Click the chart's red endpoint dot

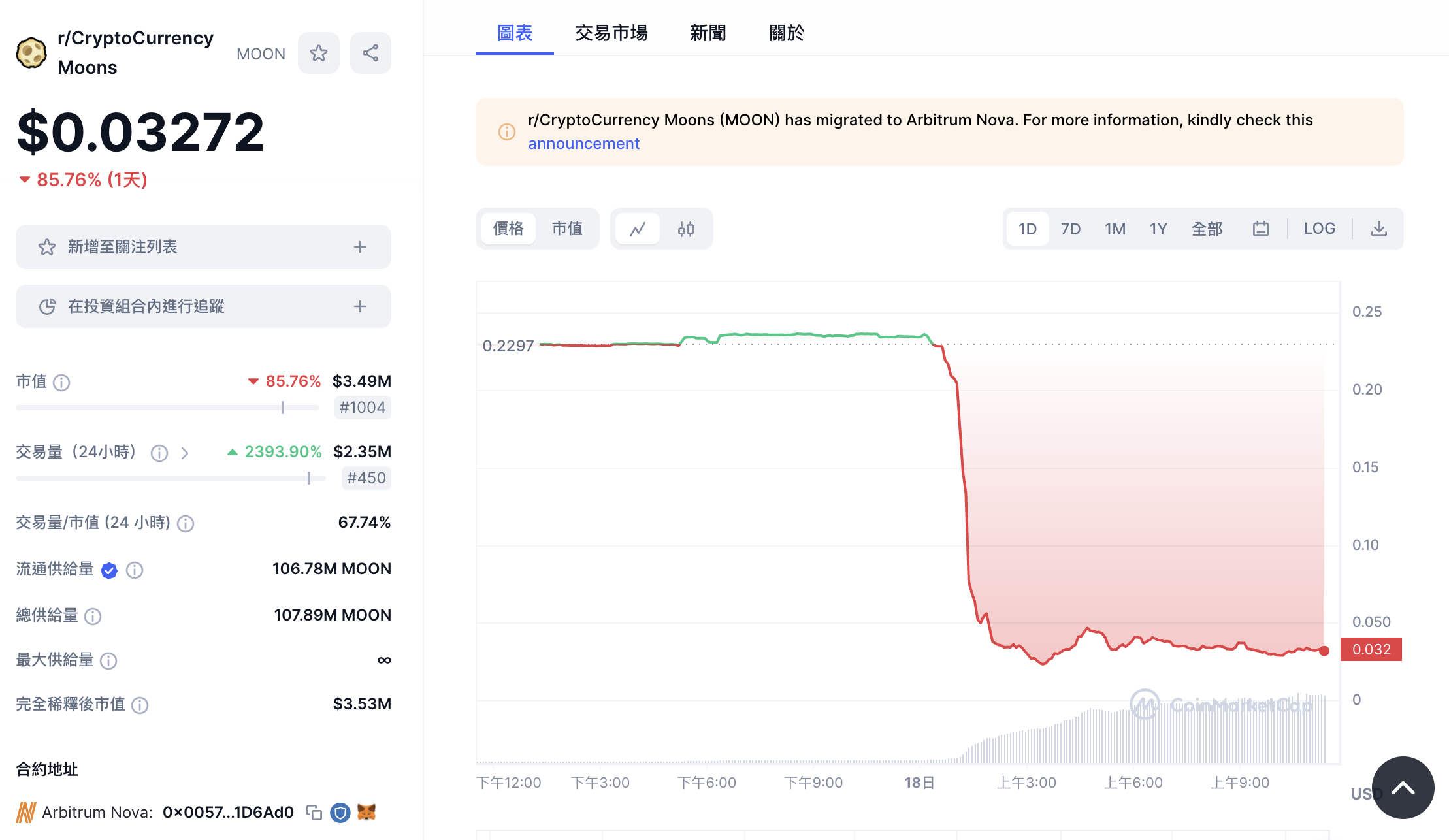click(x=1324, y=651)
